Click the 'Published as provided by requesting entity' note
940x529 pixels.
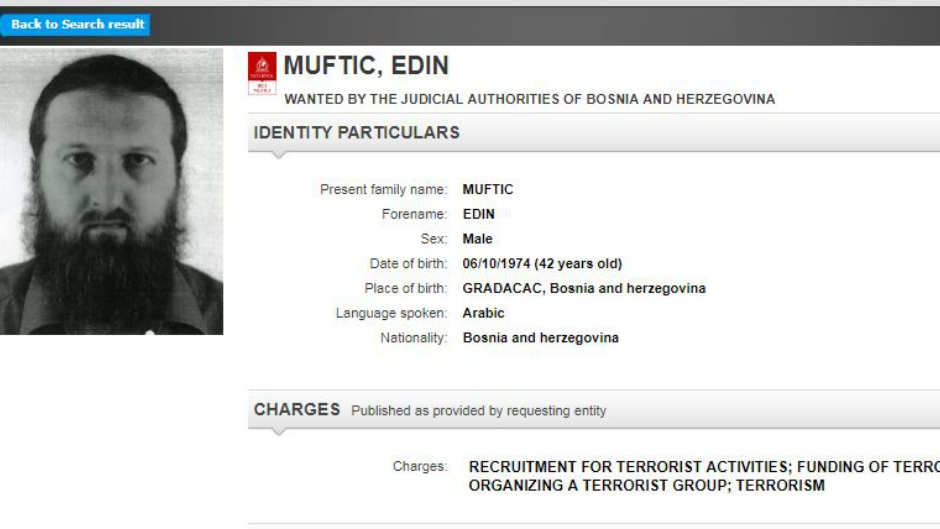pos(478,411)
